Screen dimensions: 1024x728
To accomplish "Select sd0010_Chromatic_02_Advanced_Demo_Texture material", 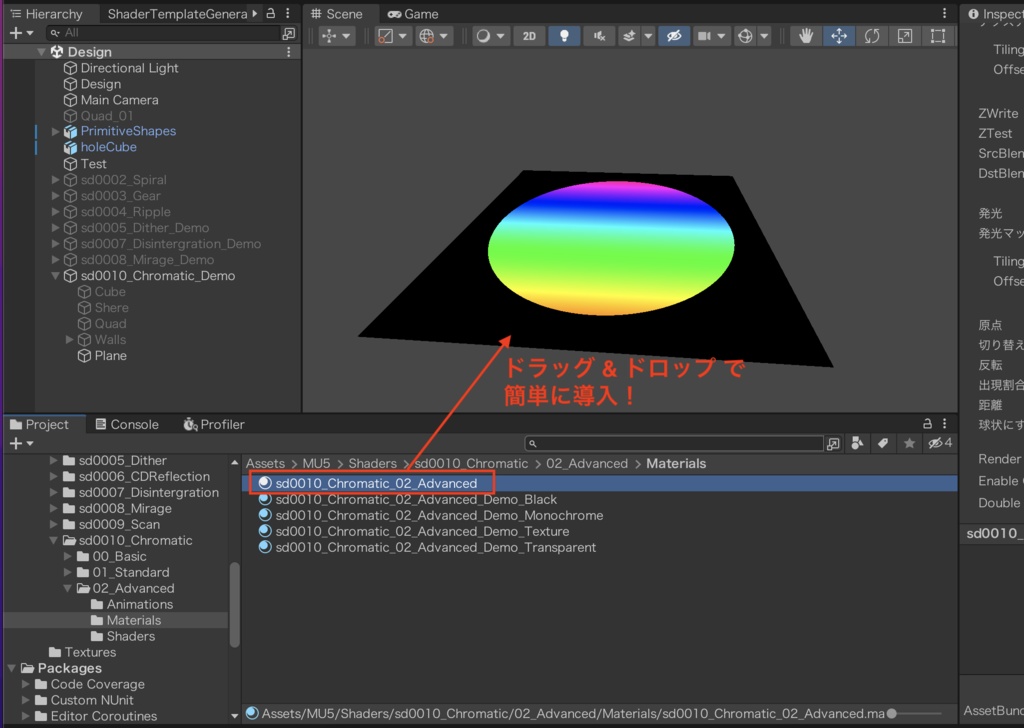I will (x=422, y=531).
